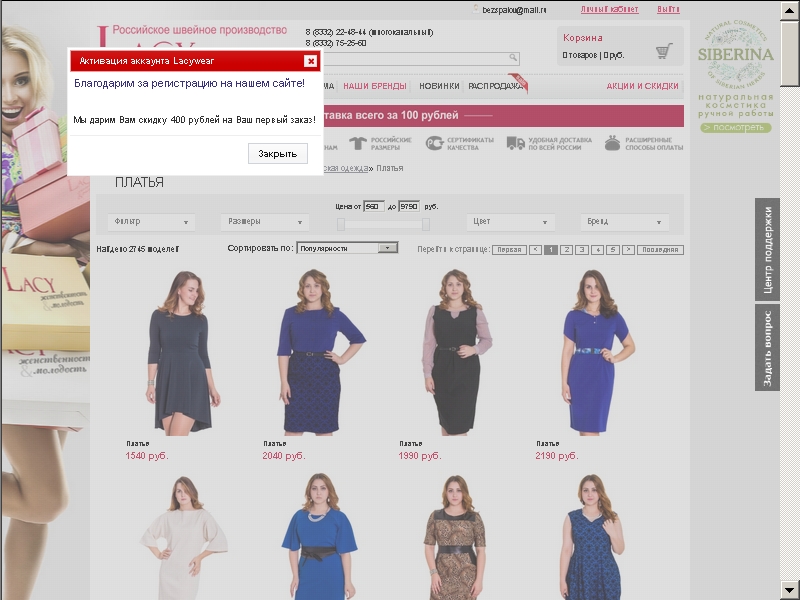Screen dimensions: 800x600
Task: Open the blue dress priced 2040 руб.
Action: tap(319, 352)
